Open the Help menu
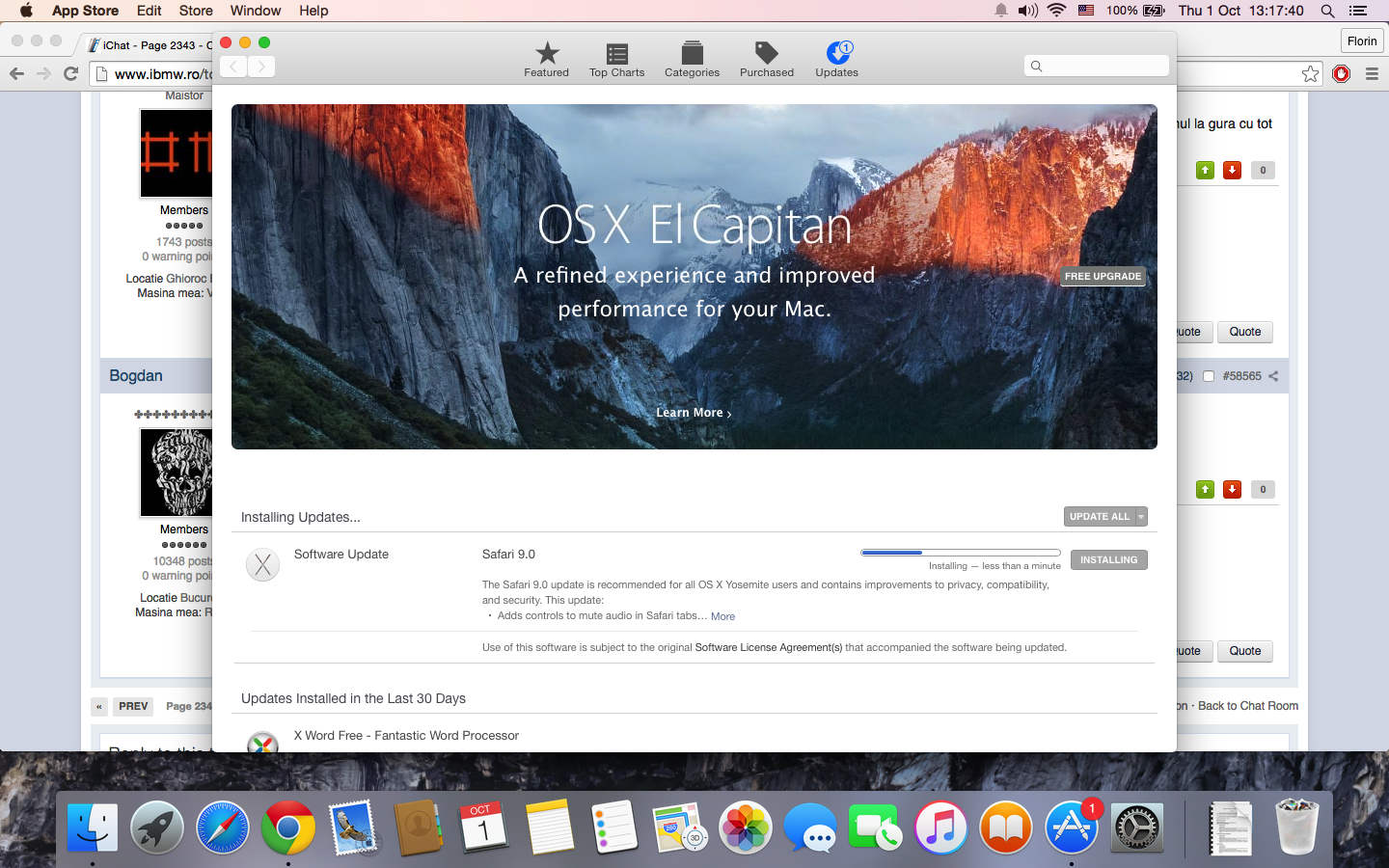The image size is (1389, 868). 313,11
